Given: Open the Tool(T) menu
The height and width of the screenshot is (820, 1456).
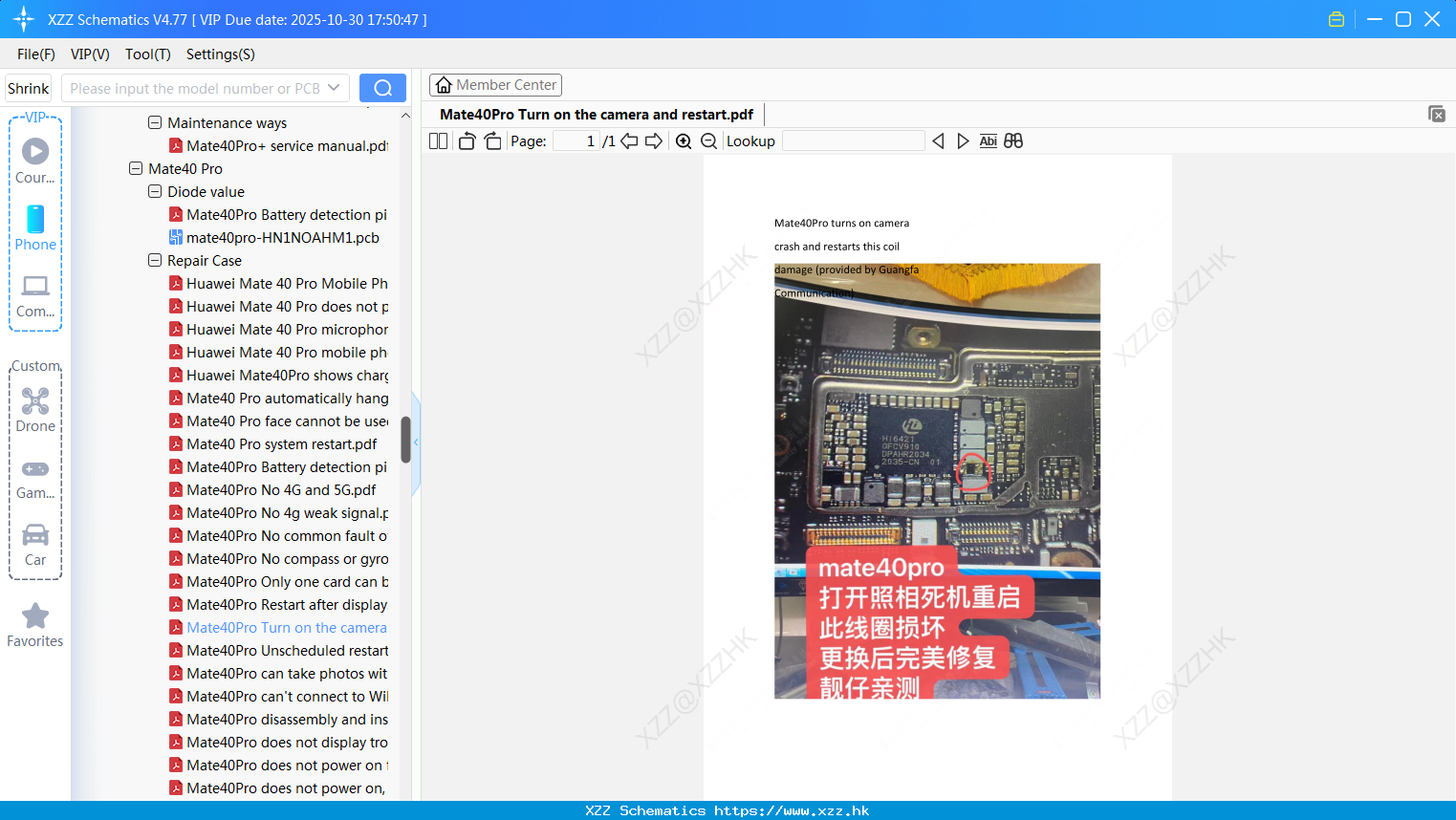Looking at the screenshot, I should [148, 54].
